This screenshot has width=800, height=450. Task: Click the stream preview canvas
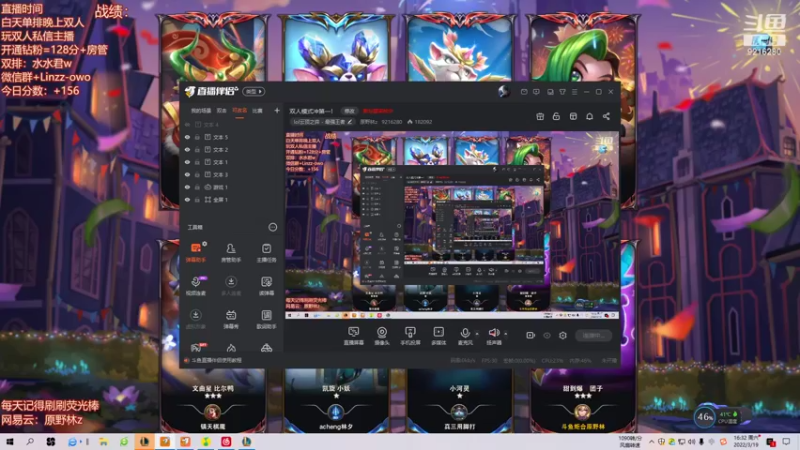pyautogui.click(x=452, y=225)
